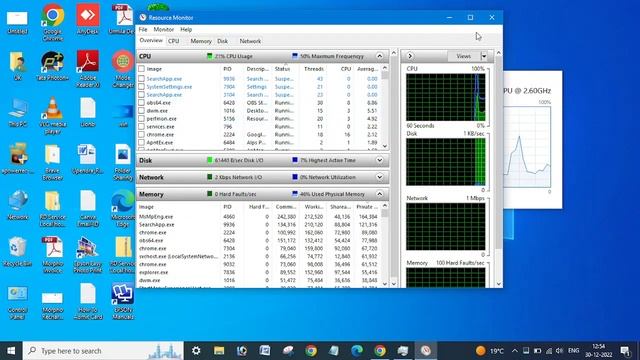Click the Windows Start button

11,351
